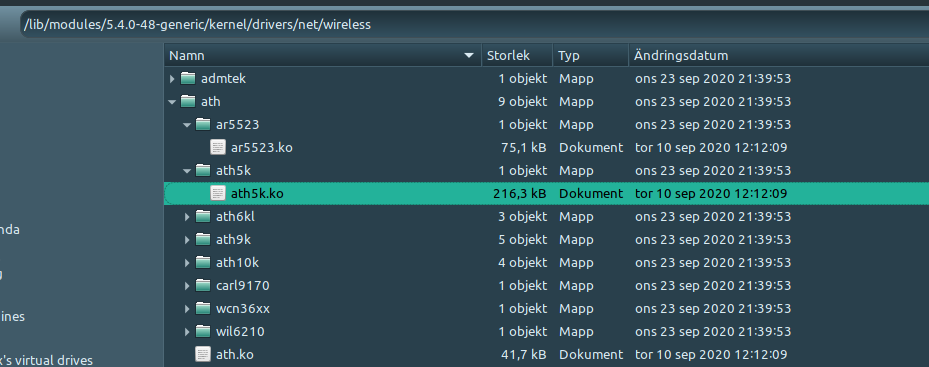The height and width of the screenshot is (367, 929).
Task: Toggle sort direction arrow in Namn header
Action: (469, 56)
